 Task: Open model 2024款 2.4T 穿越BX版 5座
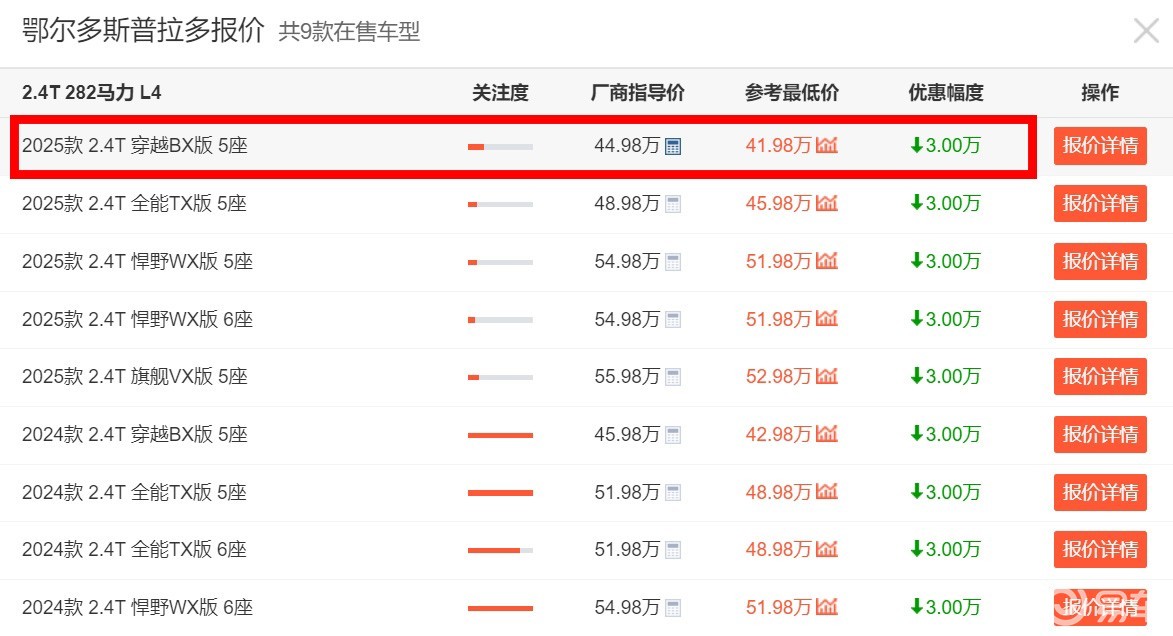coord(135,435)
